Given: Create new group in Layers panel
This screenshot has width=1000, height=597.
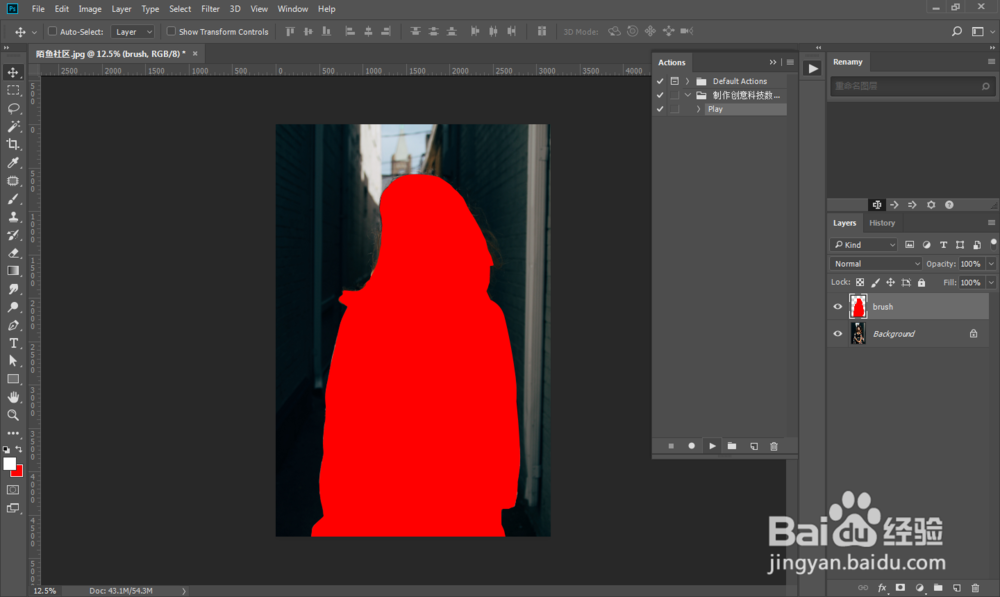Looking at the screenshot, I should pyautogui.click(x=938, y=587).
